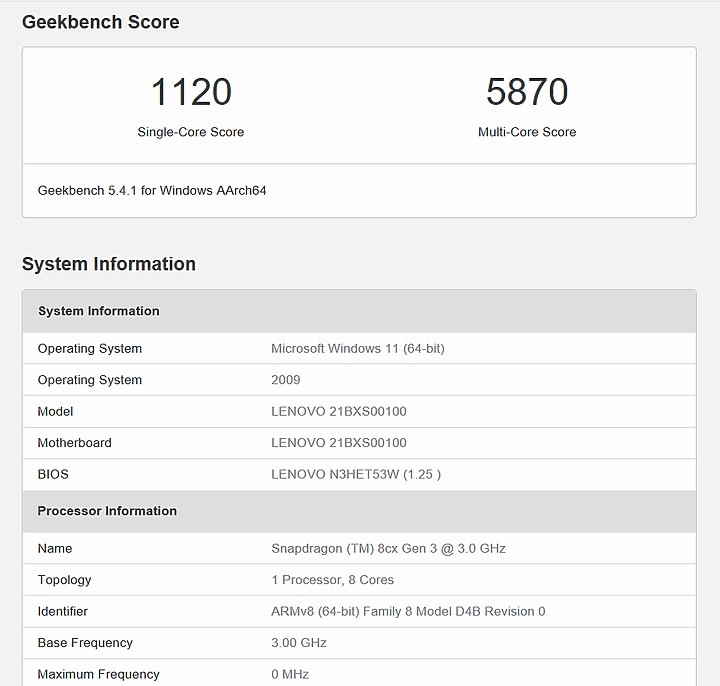Screen dimensions: 720x686
Task: Click the 'Multi-Core Score' label
Action: click(527, 132)
